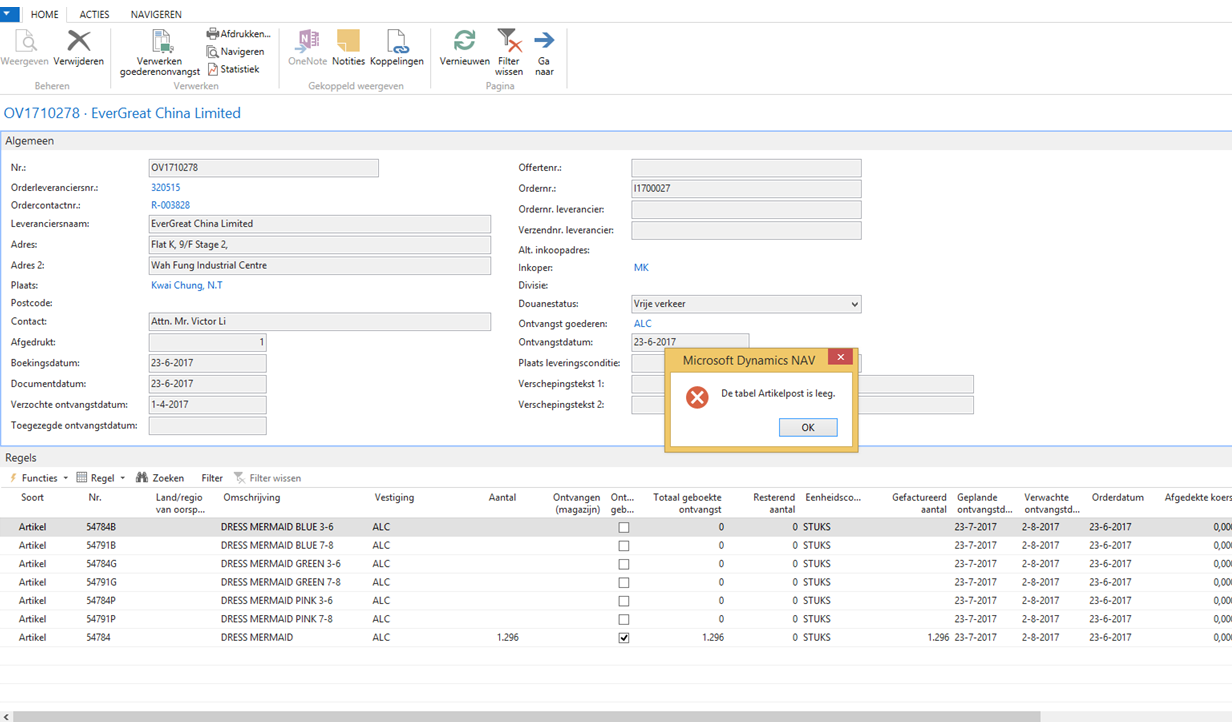The width and height of the screenshot is (1232, 722).
Task: Open the MK Inkoper link
Action: coord(641,267)
